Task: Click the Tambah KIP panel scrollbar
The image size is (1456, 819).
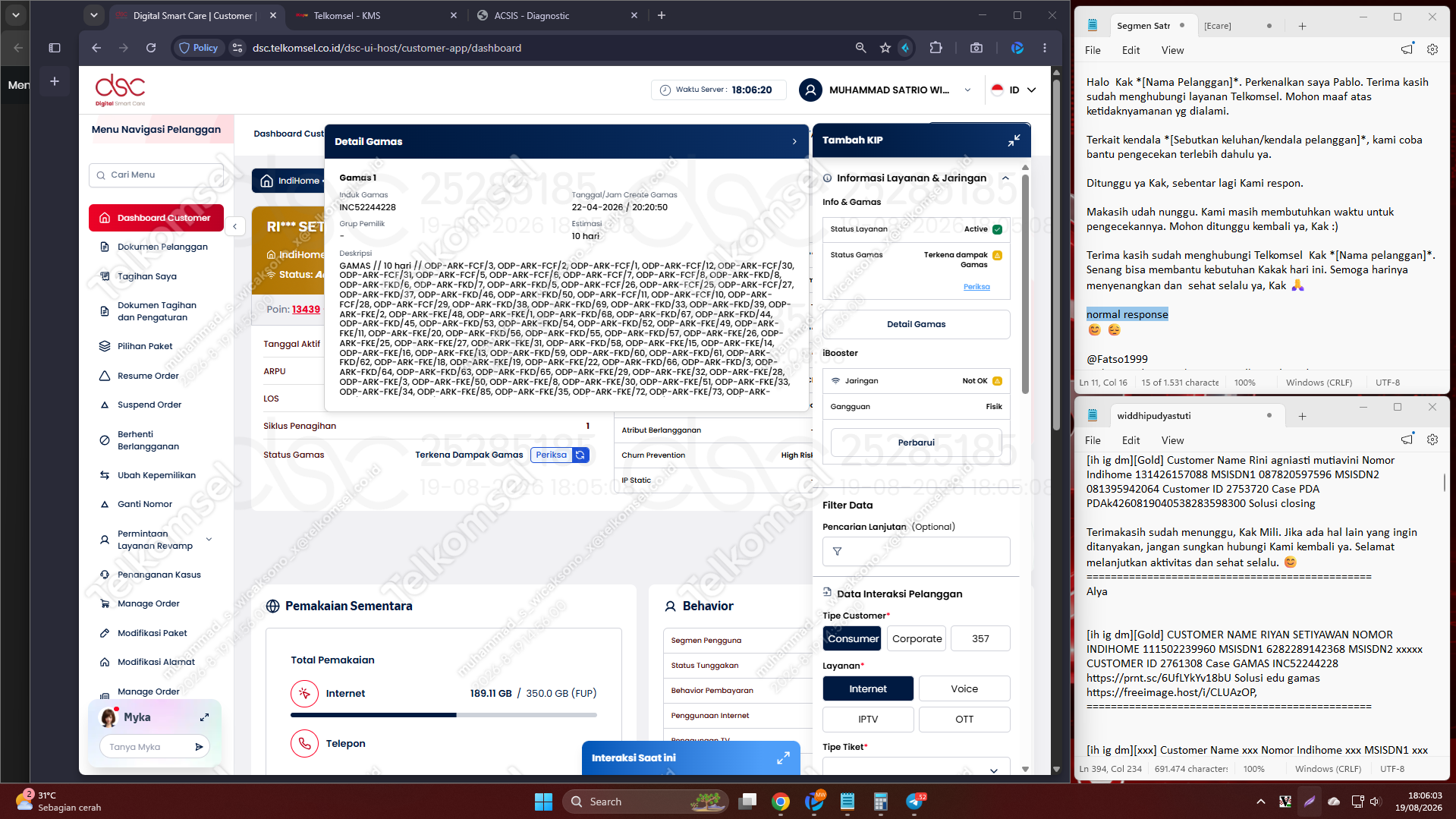Action: tap(1025, 285)
